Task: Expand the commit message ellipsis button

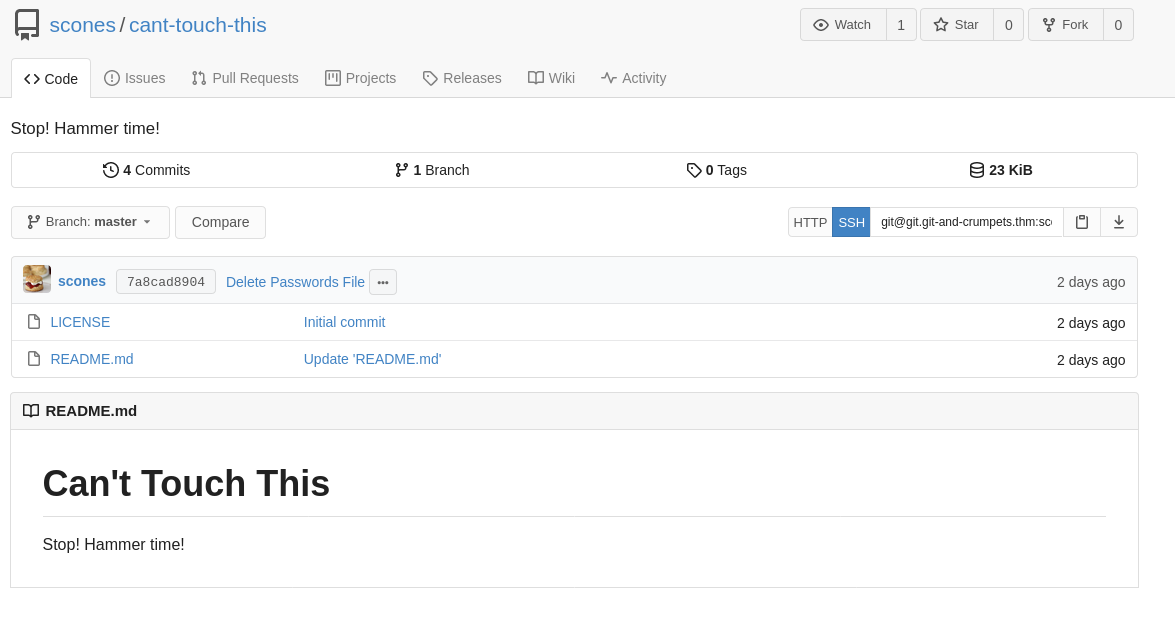Action: (383, 282)
